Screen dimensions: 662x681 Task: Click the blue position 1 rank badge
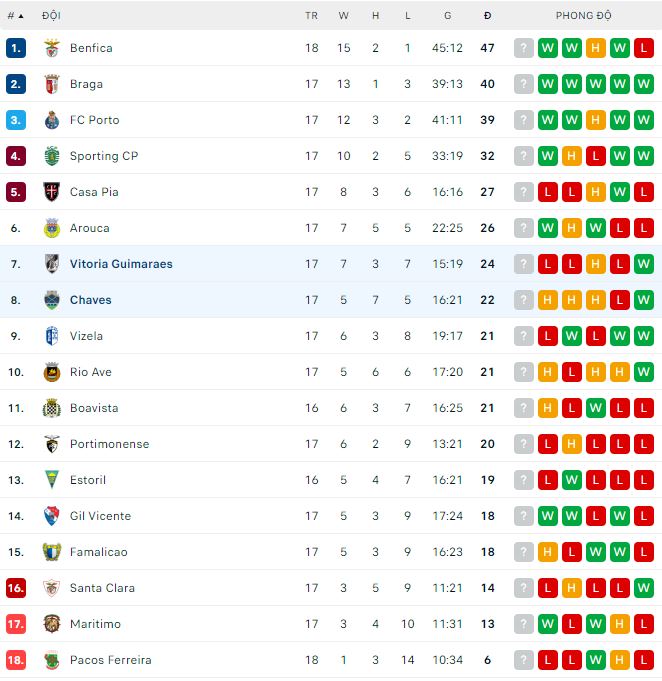[x=15, y=48]
